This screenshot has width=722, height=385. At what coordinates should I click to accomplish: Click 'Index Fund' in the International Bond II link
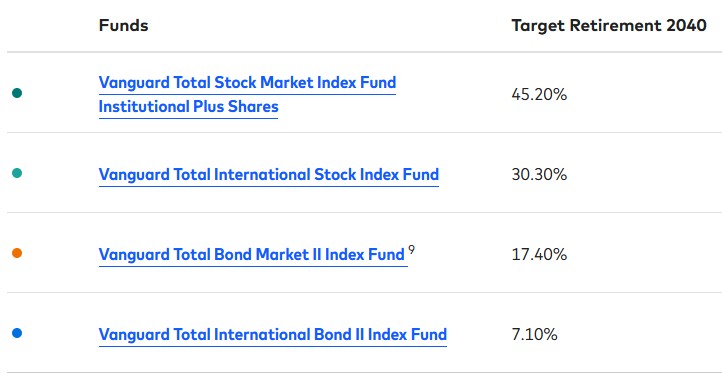tap(407, 334)
